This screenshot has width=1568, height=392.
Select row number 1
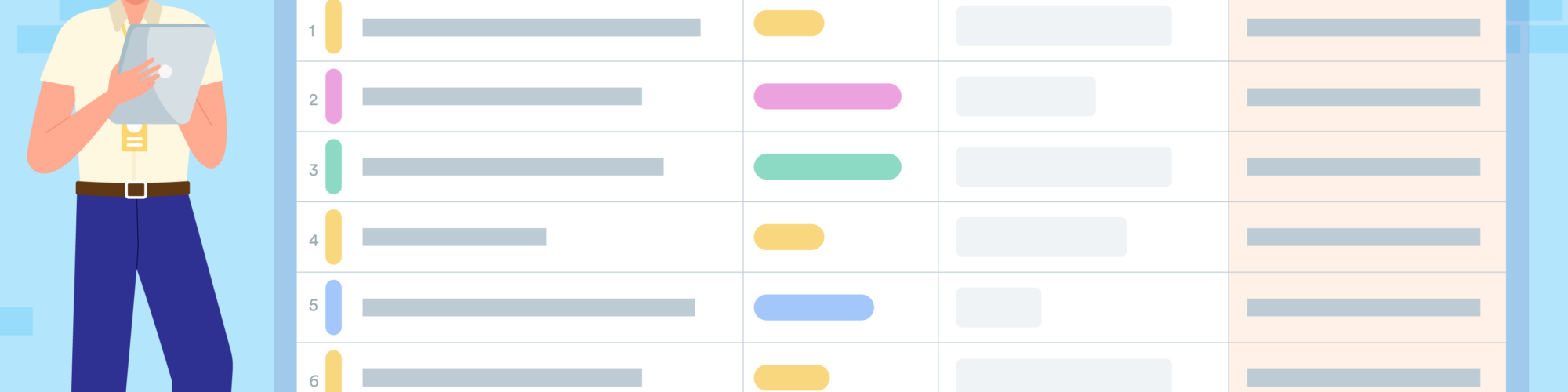[312, 31]
